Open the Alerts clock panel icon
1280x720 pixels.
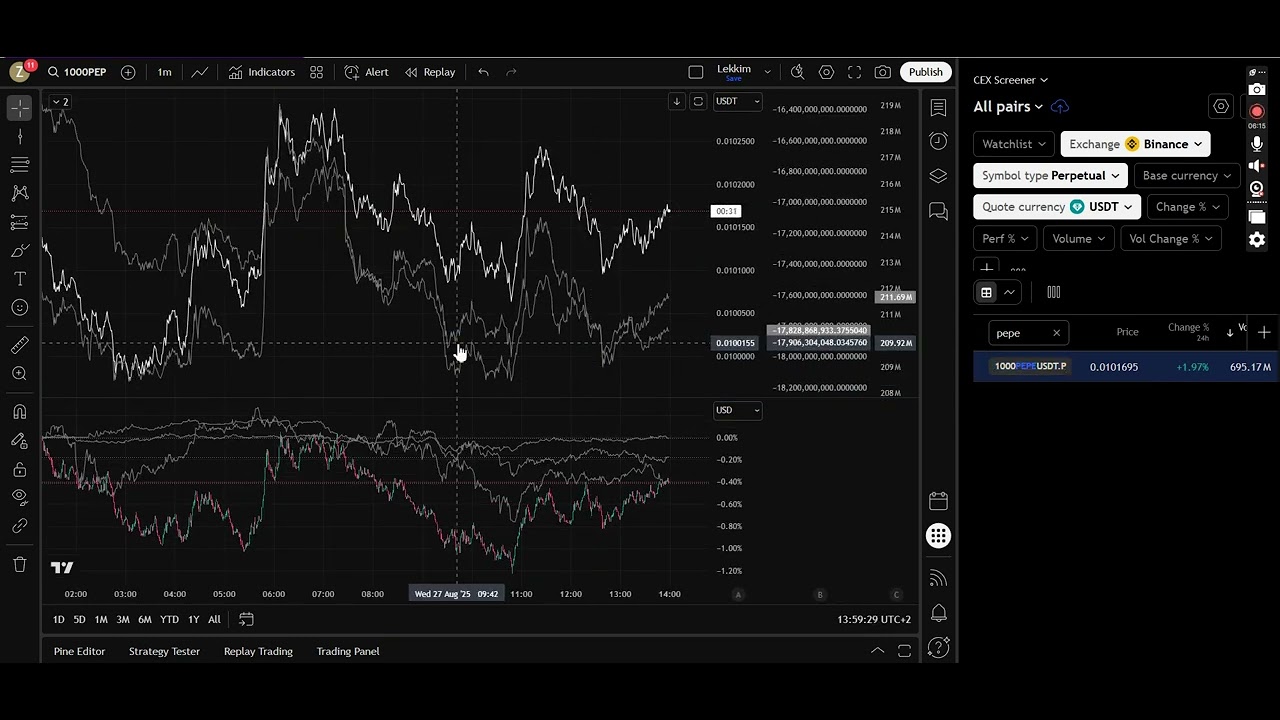pos(938,141)
